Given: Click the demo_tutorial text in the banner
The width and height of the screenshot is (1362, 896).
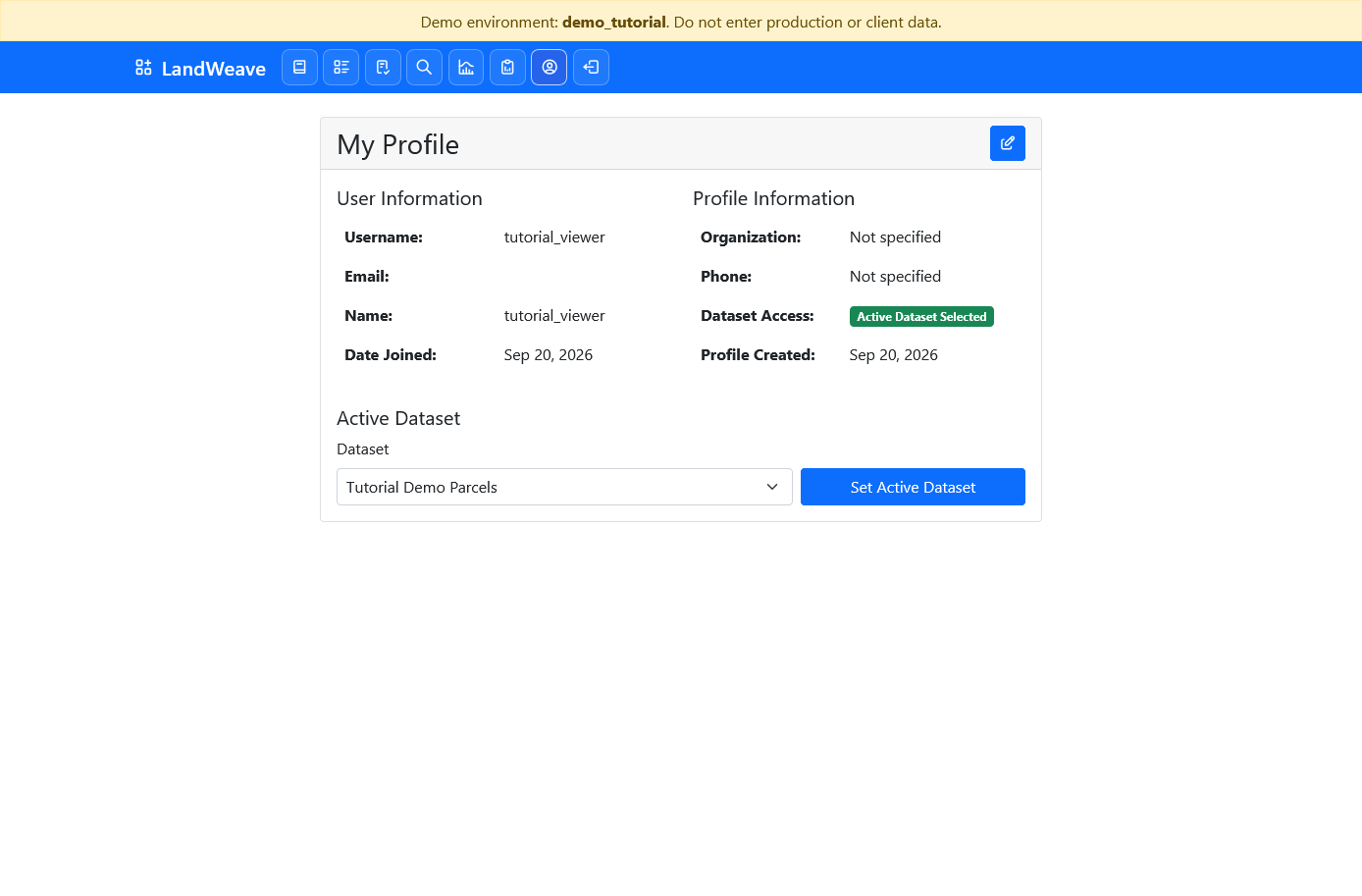Looking at the screenshot, I should click(x=614, y=22).
